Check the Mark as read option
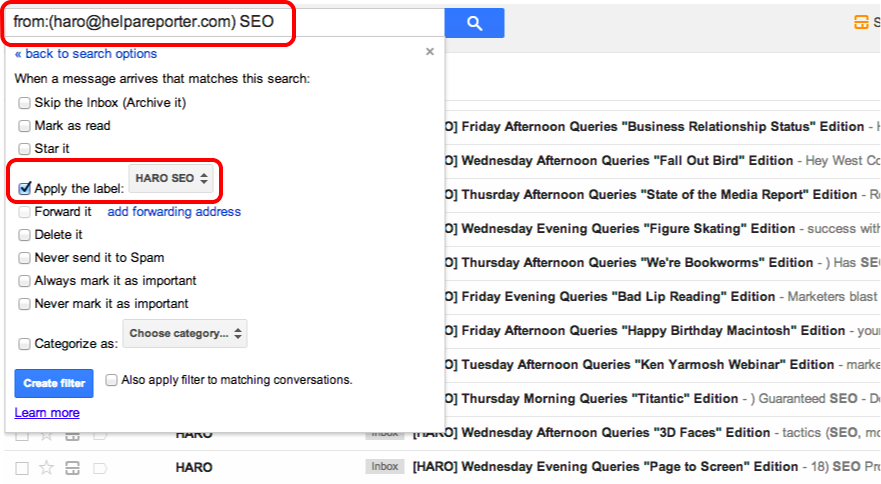The height and width of the screenshot is (484, 881). 24,126
